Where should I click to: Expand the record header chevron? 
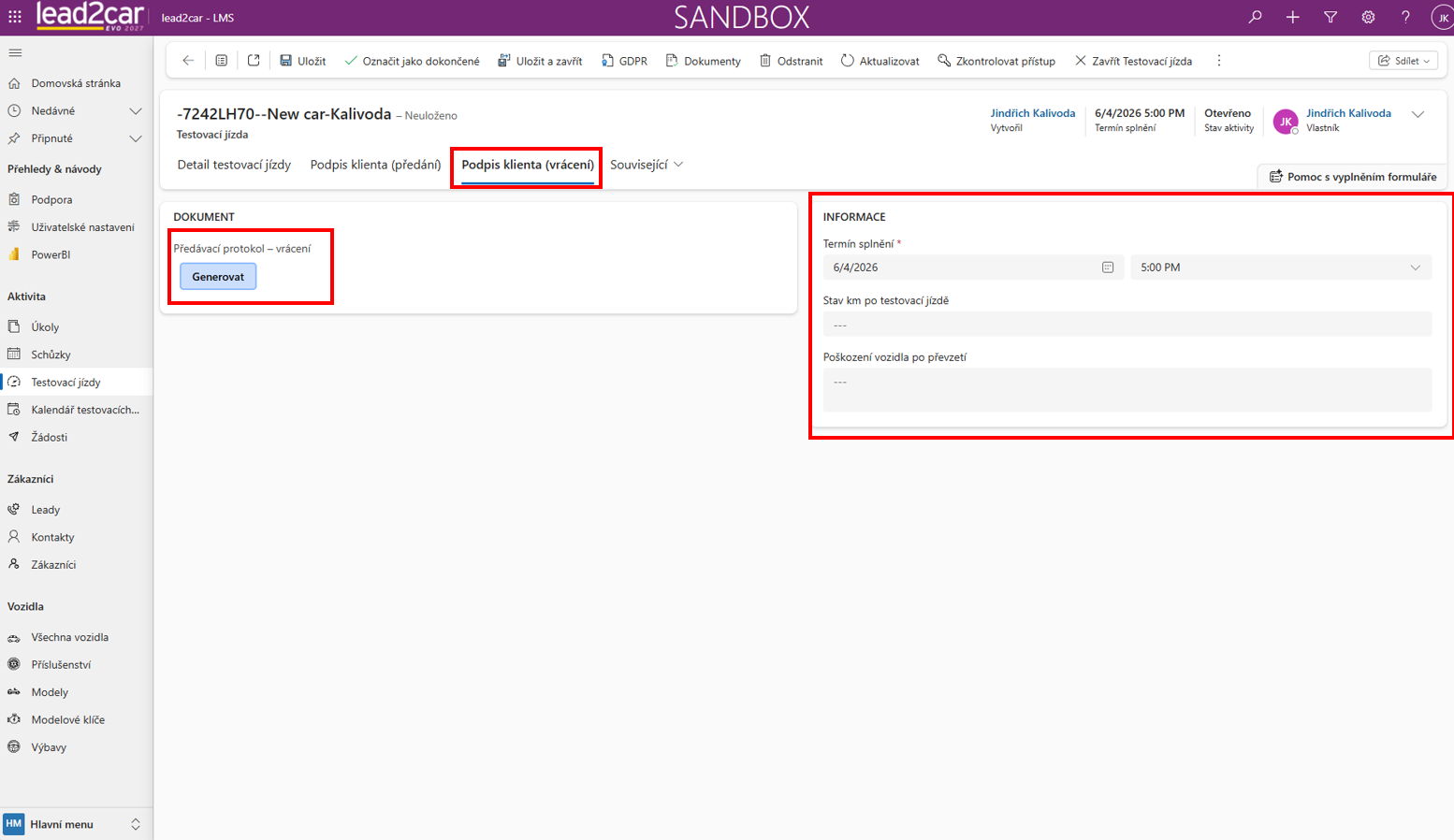[x=1418, y=114]
